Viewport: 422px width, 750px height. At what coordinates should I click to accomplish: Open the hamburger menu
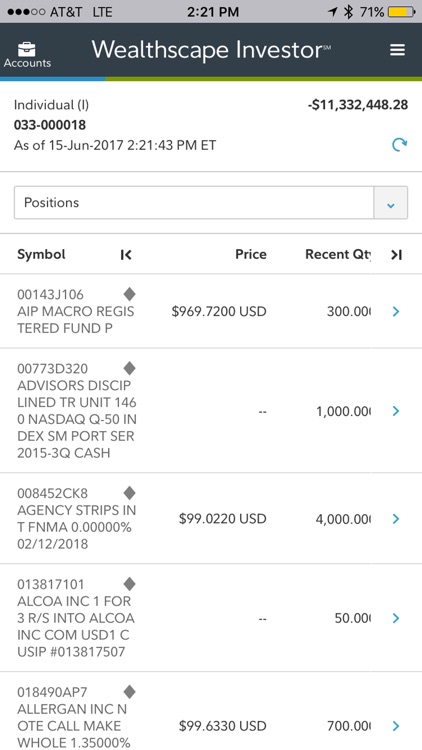tap(397, 50)
